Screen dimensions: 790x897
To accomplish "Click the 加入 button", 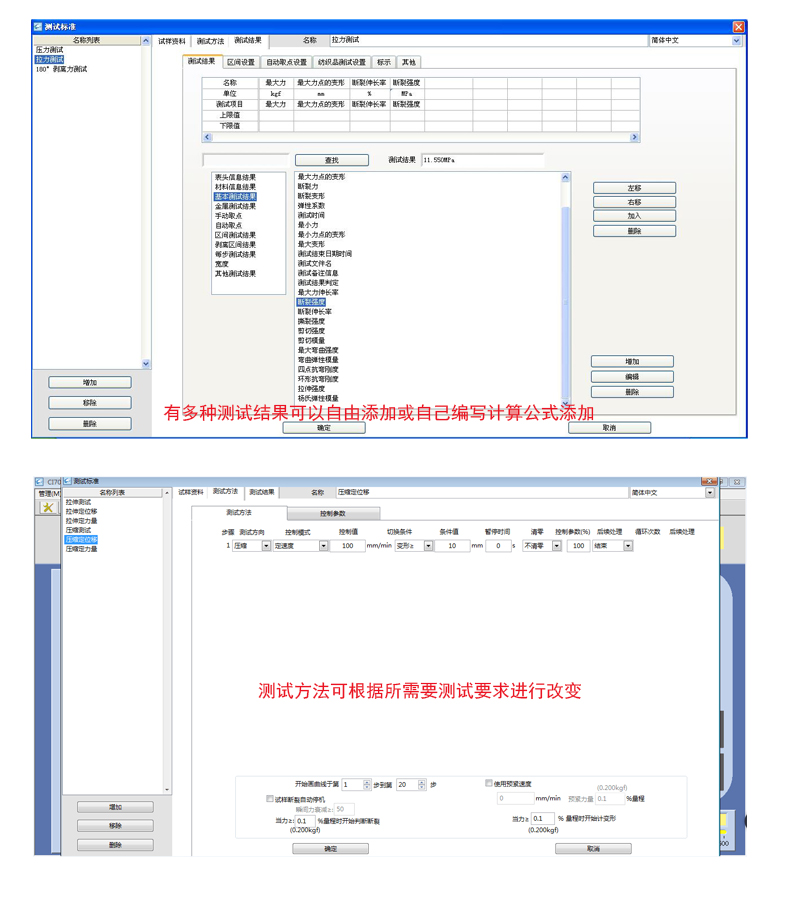I will point(634,216).
